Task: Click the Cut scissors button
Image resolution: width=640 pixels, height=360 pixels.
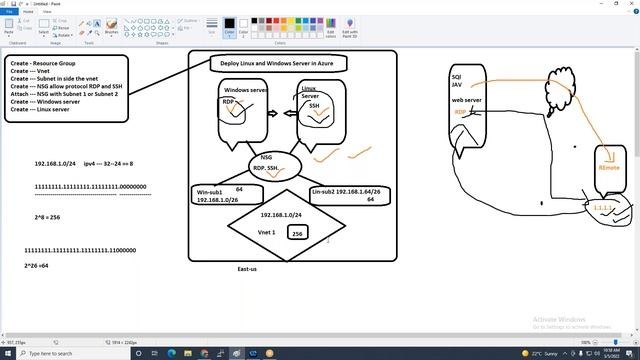Action: 24,20
